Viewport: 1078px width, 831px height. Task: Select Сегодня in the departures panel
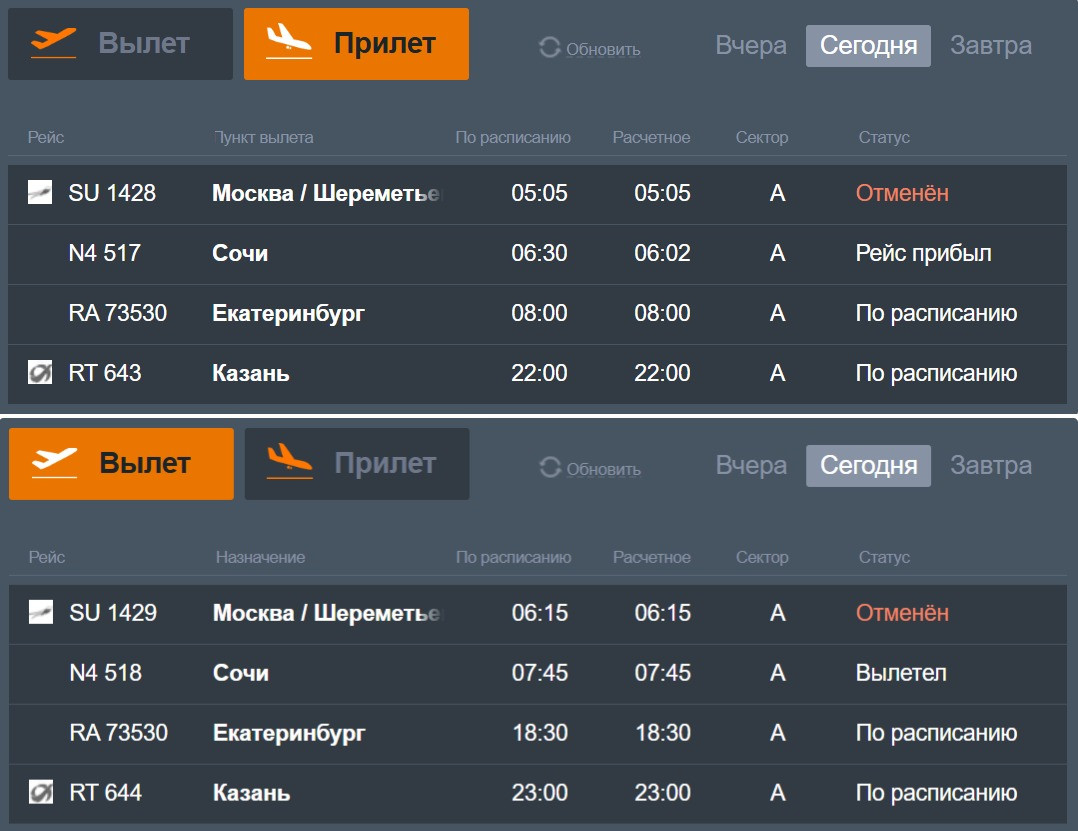[x=868, y=466]
